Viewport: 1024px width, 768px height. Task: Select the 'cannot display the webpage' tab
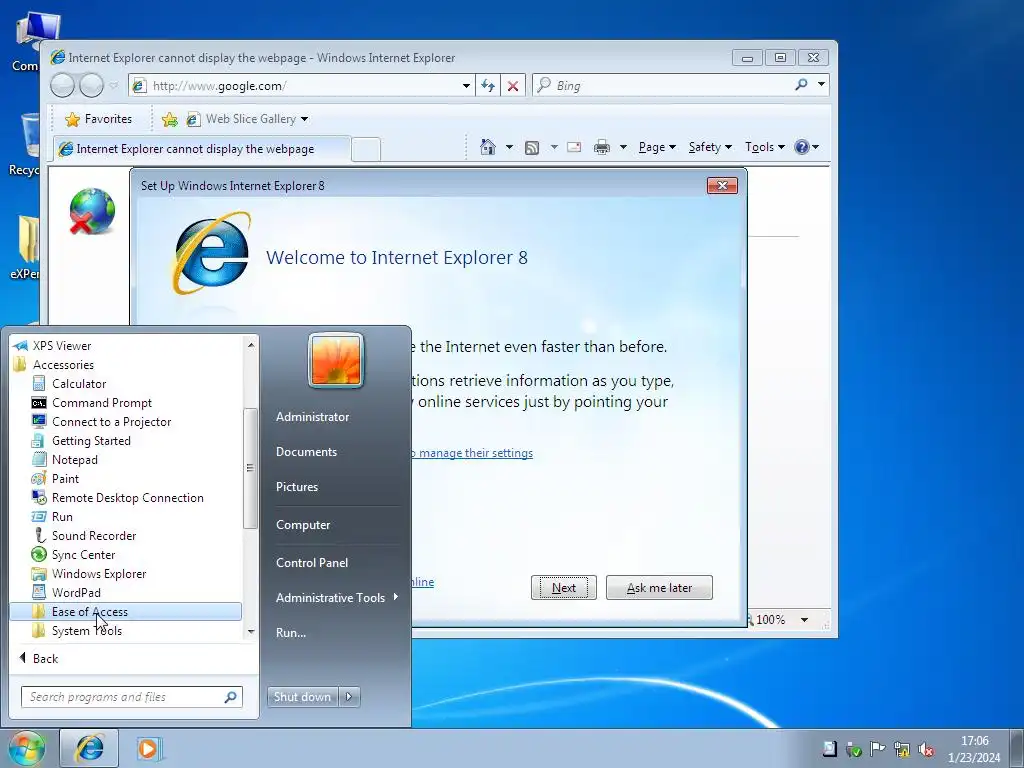pos(201,149)
